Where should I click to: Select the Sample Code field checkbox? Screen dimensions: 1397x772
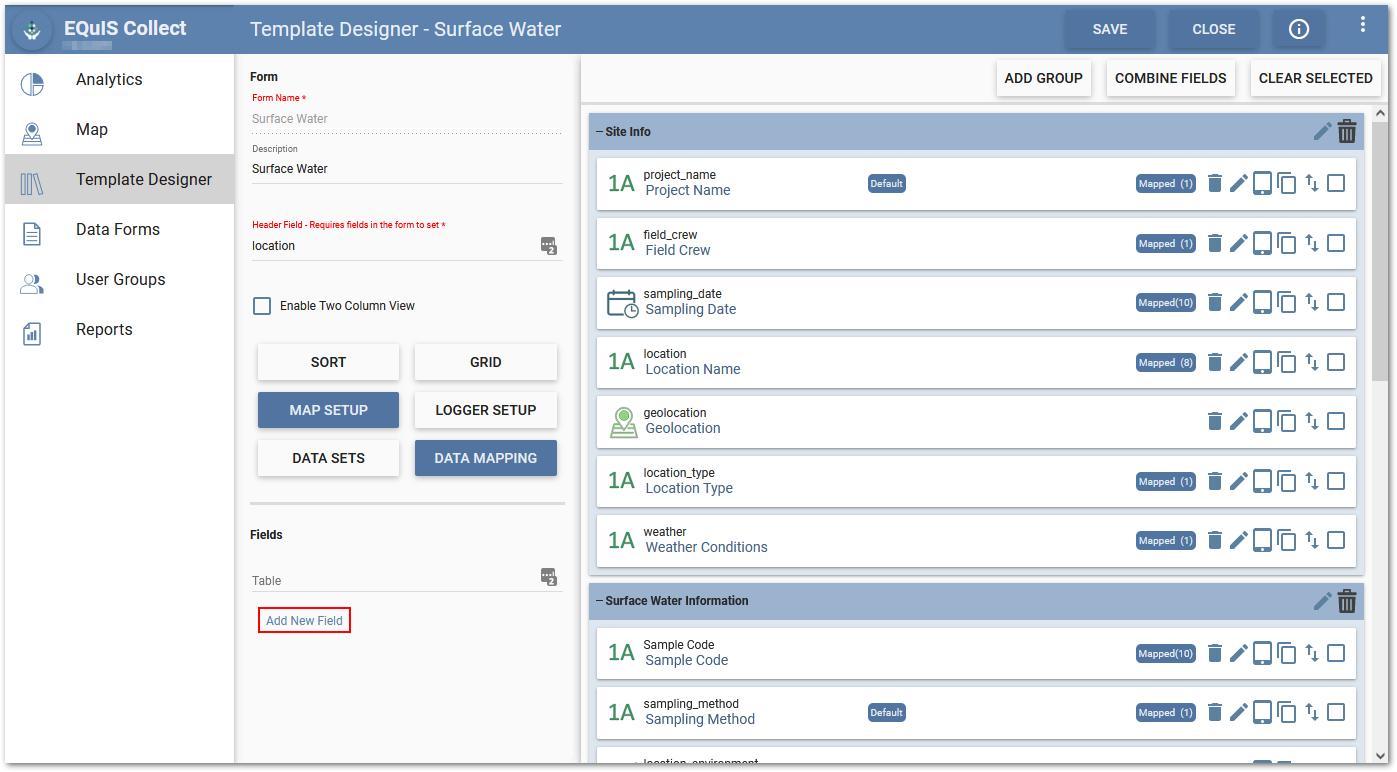coord(1336,653)
